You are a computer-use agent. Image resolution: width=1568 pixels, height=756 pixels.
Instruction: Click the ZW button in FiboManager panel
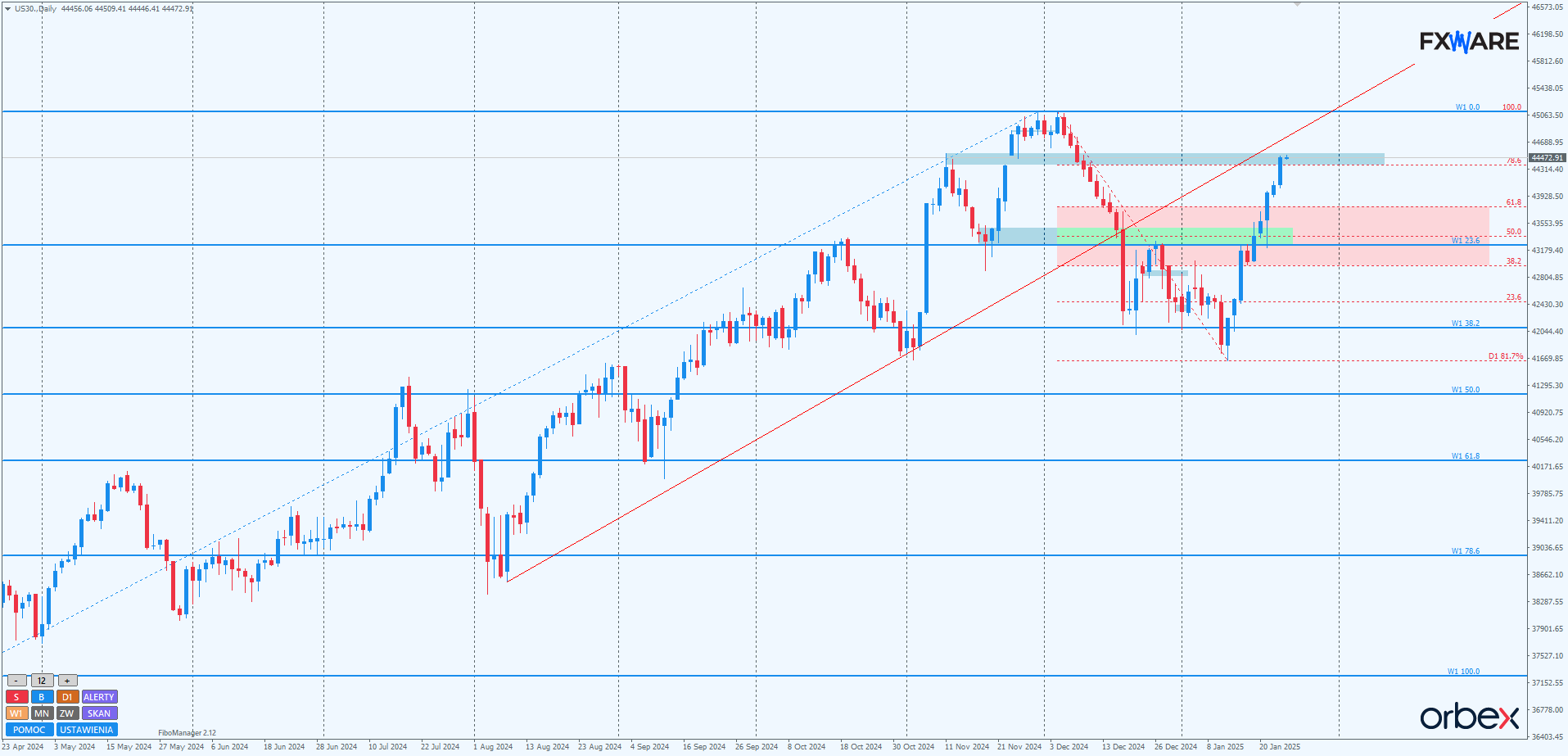(67, 713)
